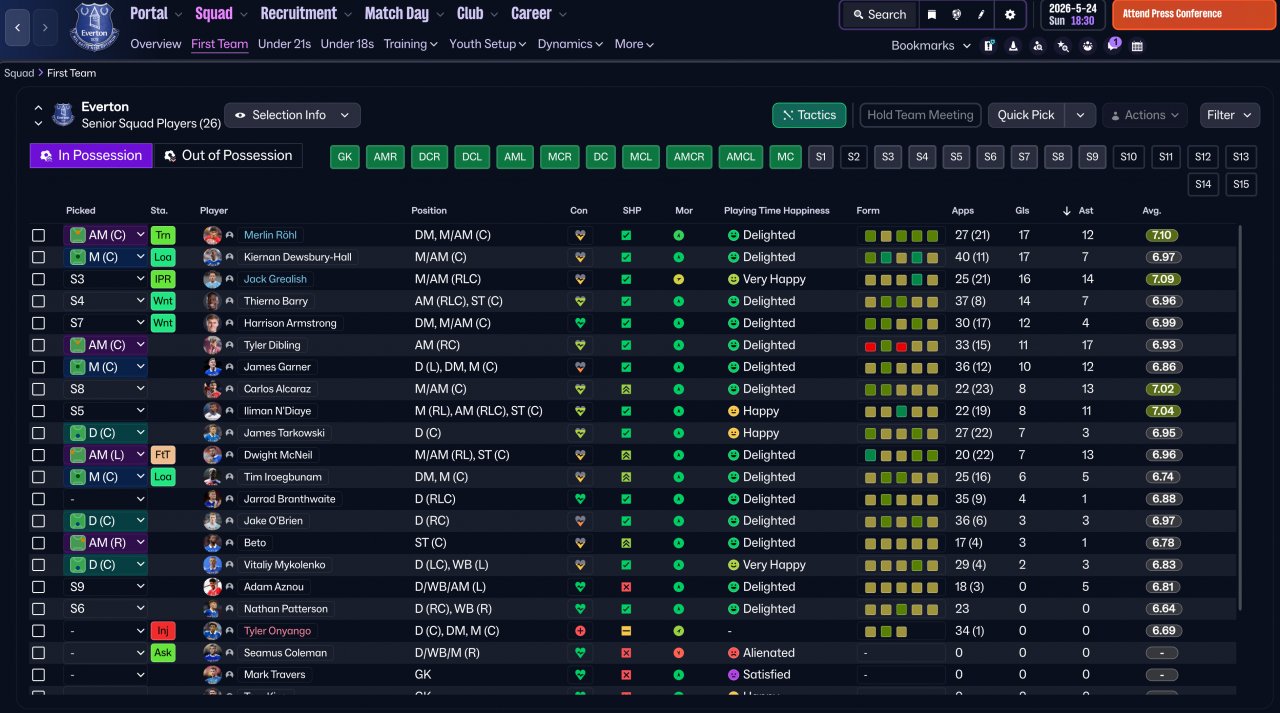Open the settings gear icon
Image resolution: width=1280 pixels, height=713 pixels.
[x=1010, y=15]
